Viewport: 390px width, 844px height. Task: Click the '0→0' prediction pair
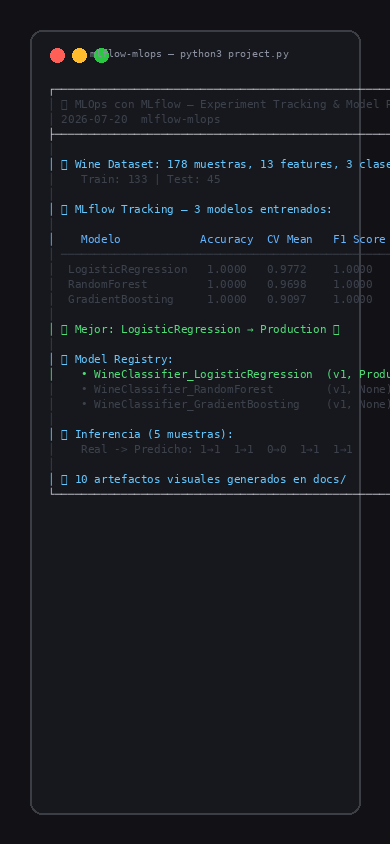coord(276,449)
